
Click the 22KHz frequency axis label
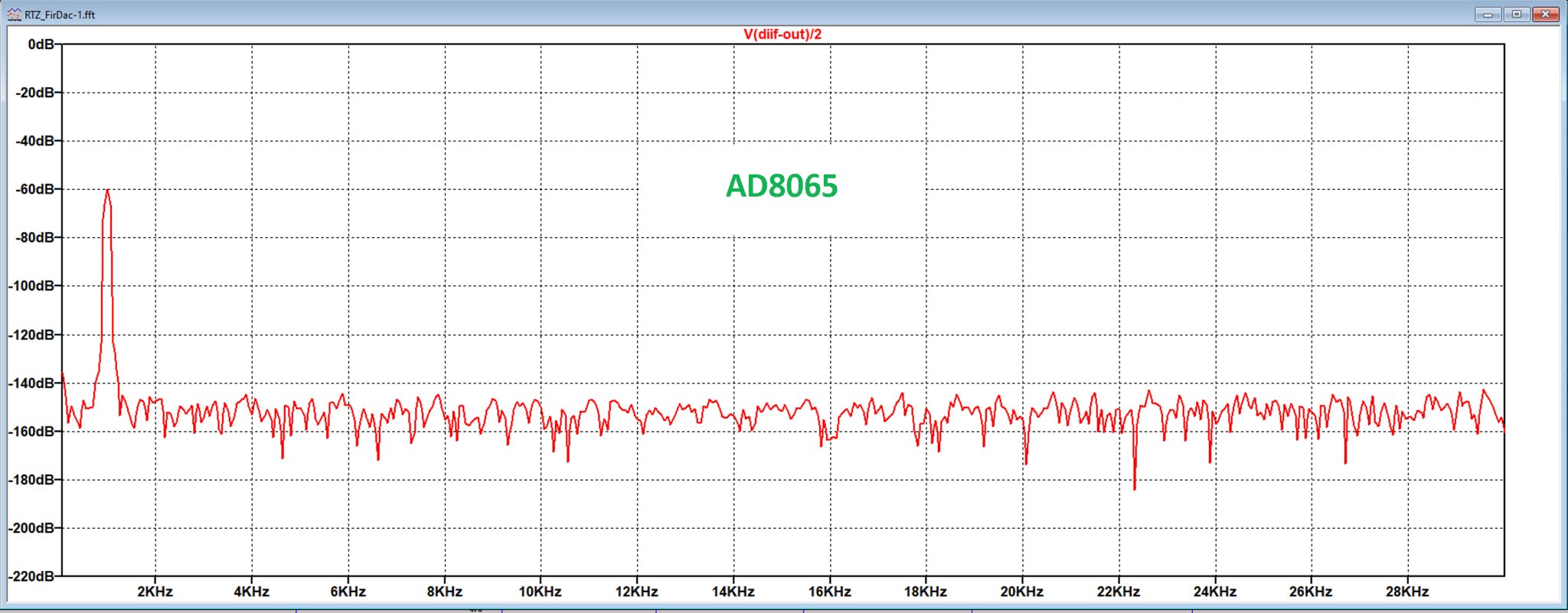[x=1119, y=592]
